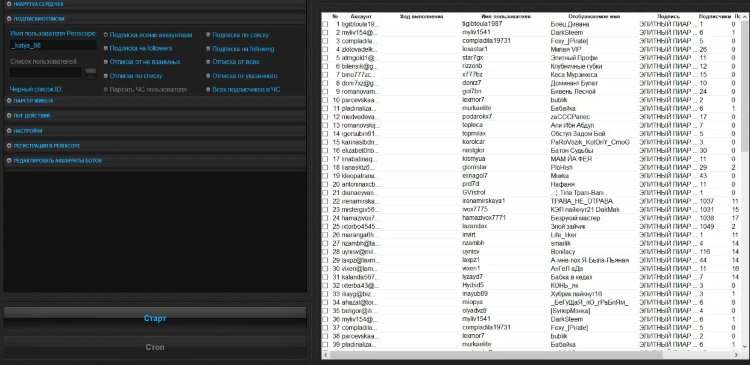This screenshot has height=365, width=750.
Task: Check the box for account row 1
Action: click(x=325, y=24)
